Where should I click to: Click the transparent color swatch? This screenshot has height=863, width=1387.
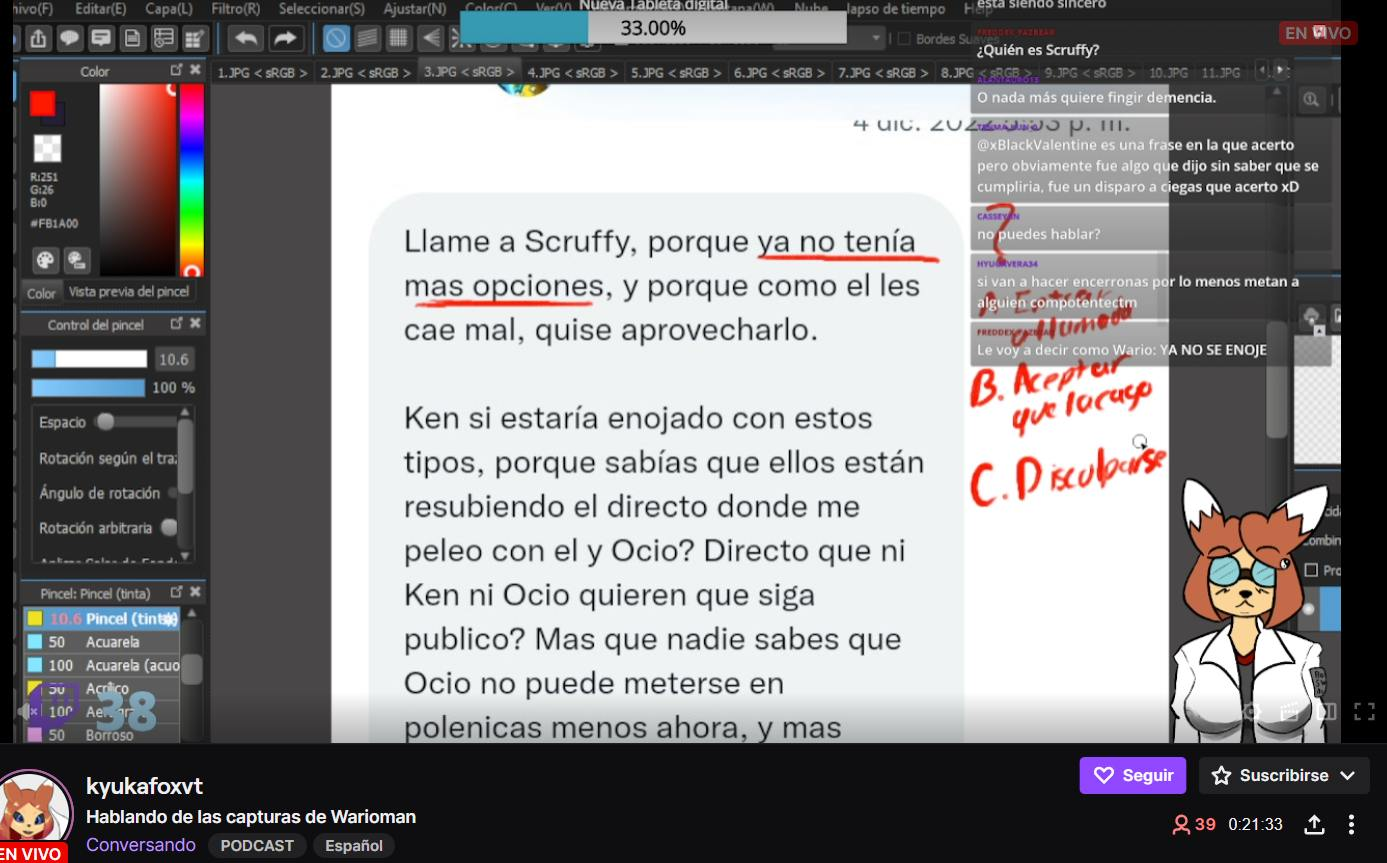(x=47, y=148)
